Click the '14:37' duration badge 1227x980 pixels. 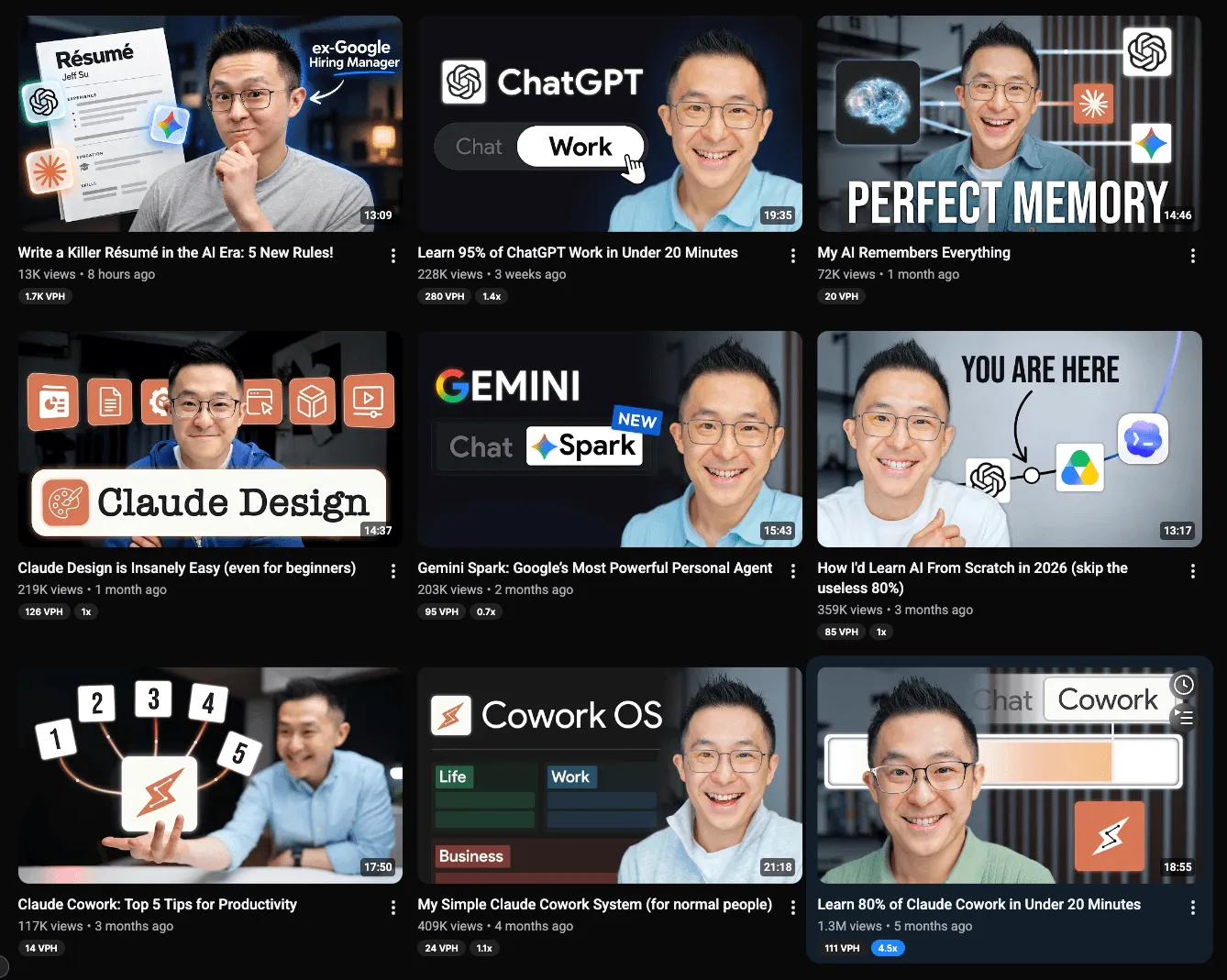378,531
